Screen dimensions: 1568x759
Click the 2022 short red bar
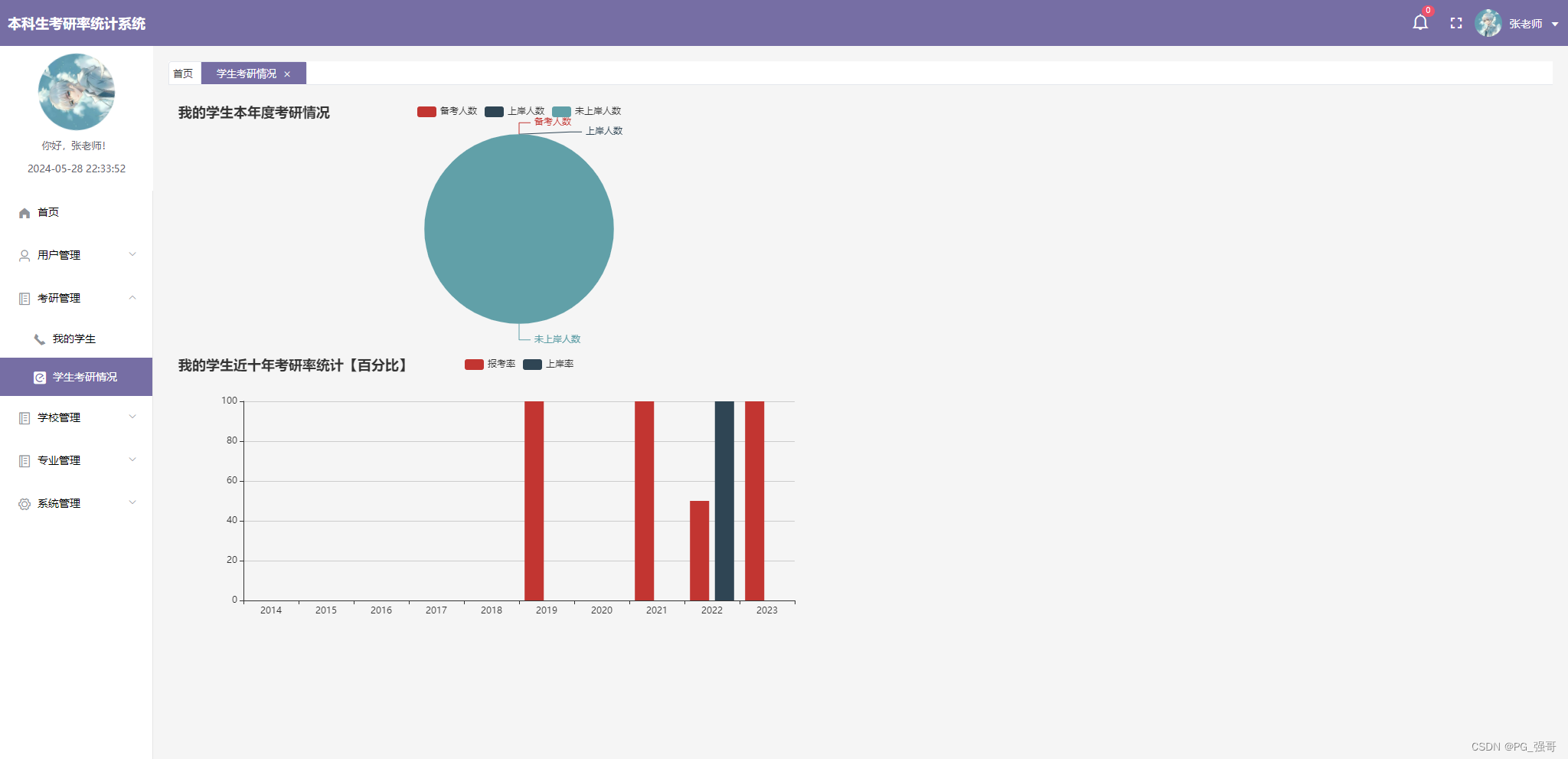[x=700, y=551]
